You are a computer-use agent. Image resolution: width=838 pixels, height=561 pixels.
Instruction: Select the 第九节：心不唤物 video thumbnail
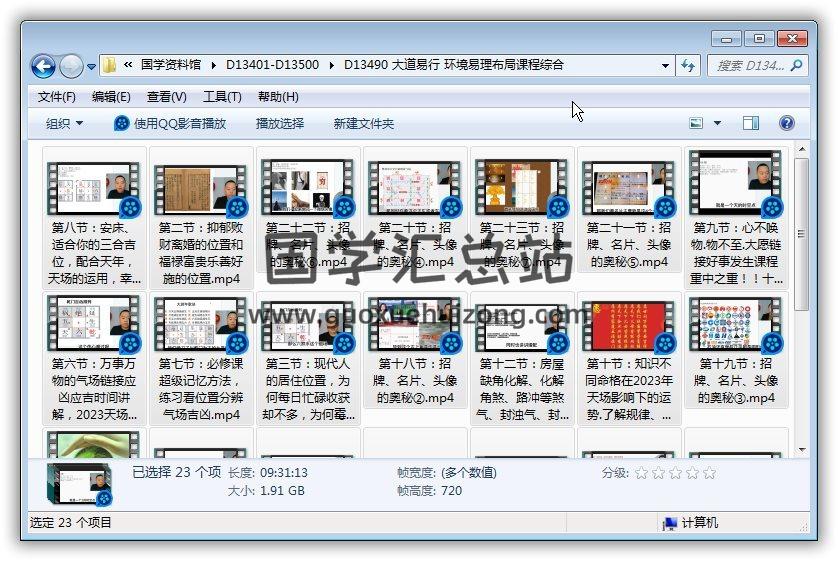click(x=736, y=183)
